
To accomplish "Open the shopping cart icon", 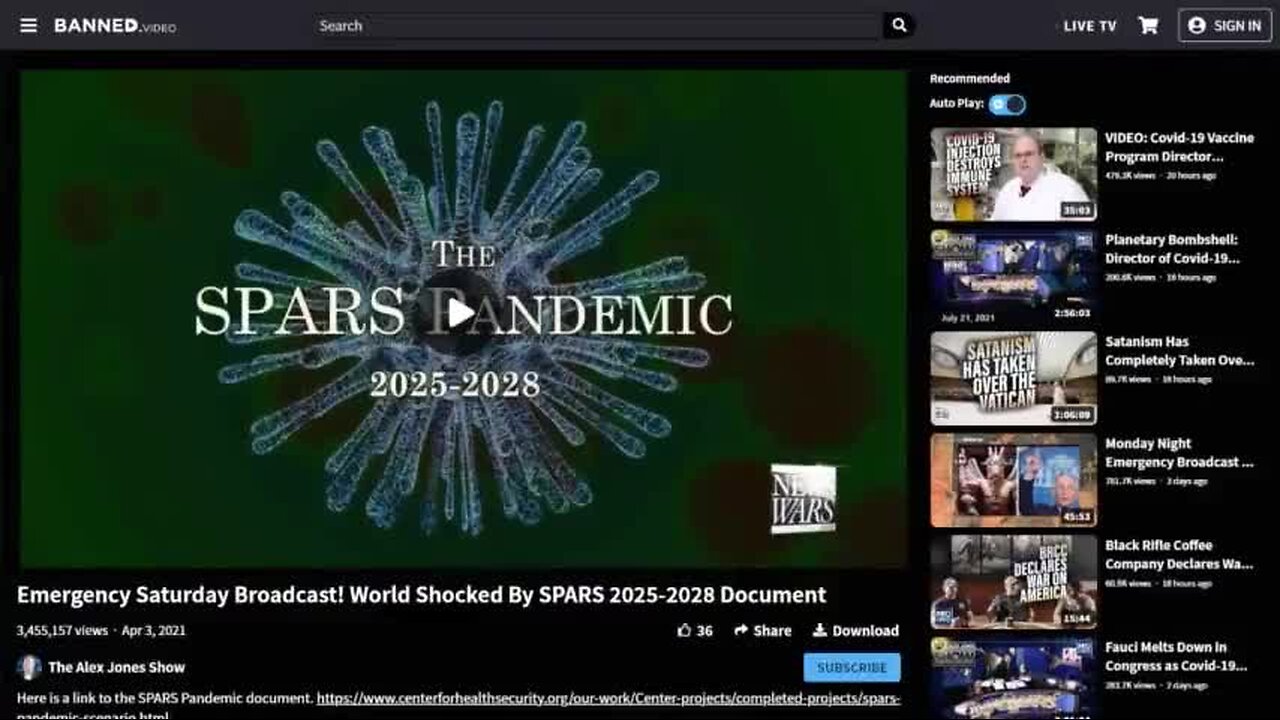I will 1148,26.
